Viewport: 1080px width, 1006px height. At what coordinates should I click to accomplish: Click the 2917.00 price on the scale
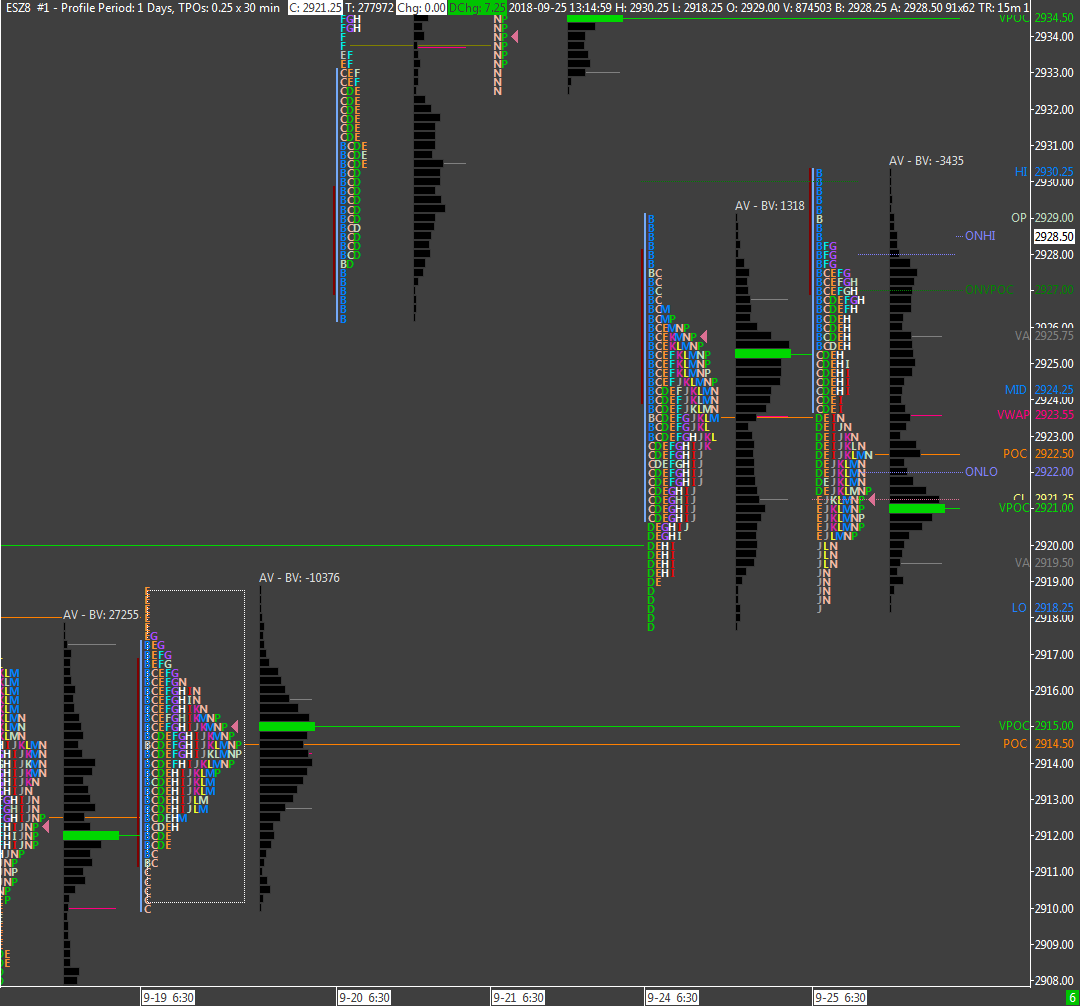(1054, 654)
